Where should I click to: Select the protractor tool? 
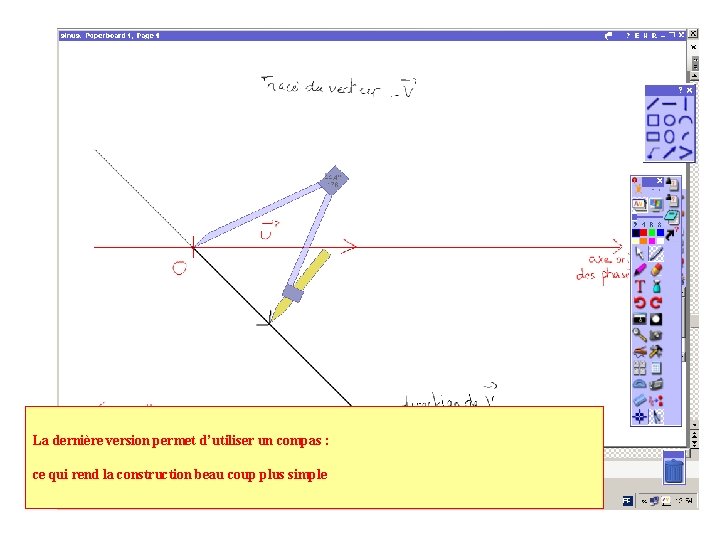(640, 384)
